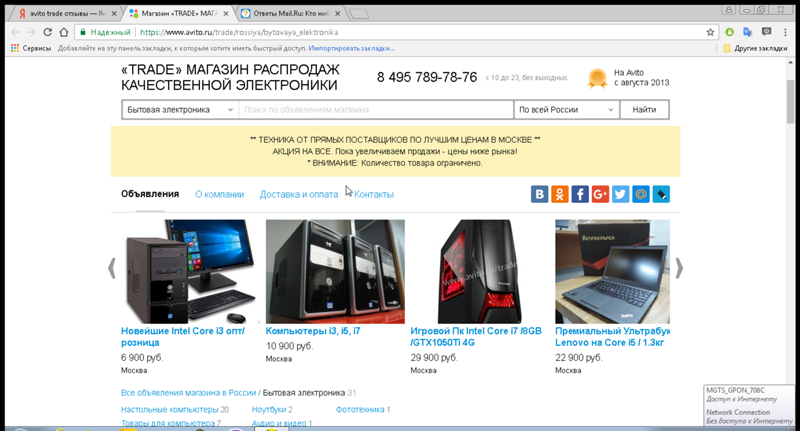Expand the По всей России region dropdown
Image resolution: width=800 pixels, height=431 pixels.
point(566,110)
